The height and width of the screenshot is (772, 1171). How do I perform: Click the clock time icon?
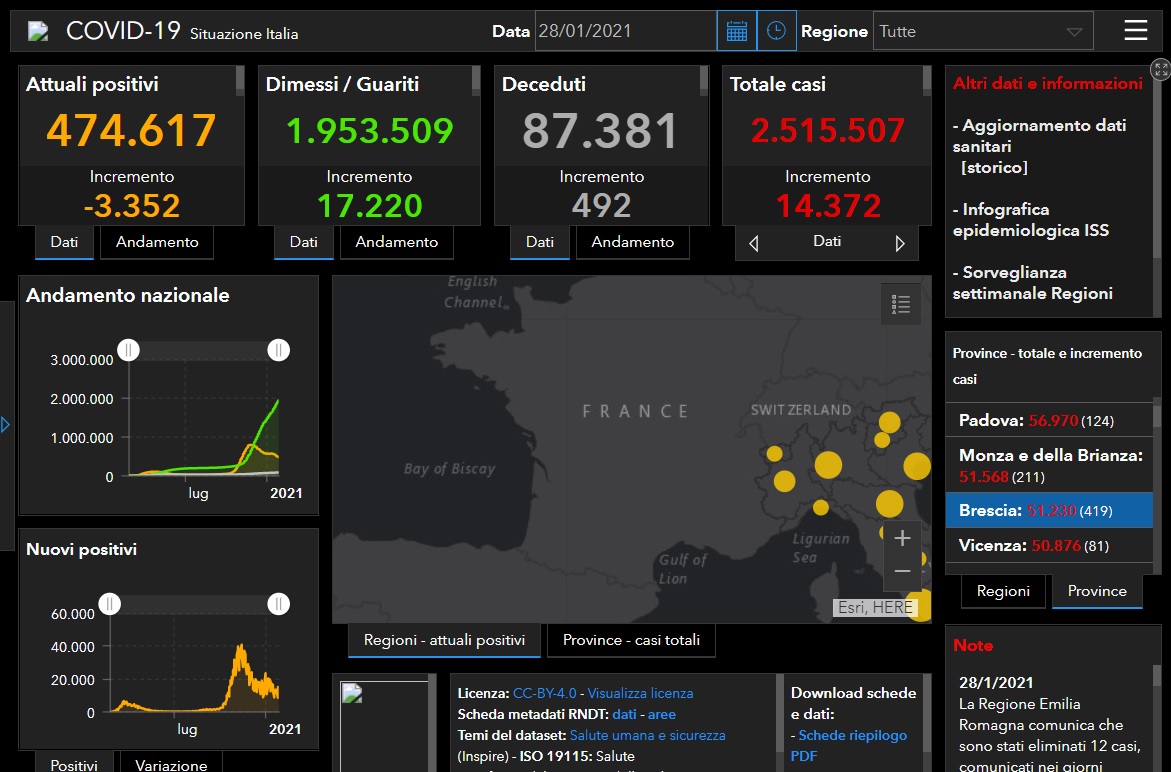click(776, 31)
